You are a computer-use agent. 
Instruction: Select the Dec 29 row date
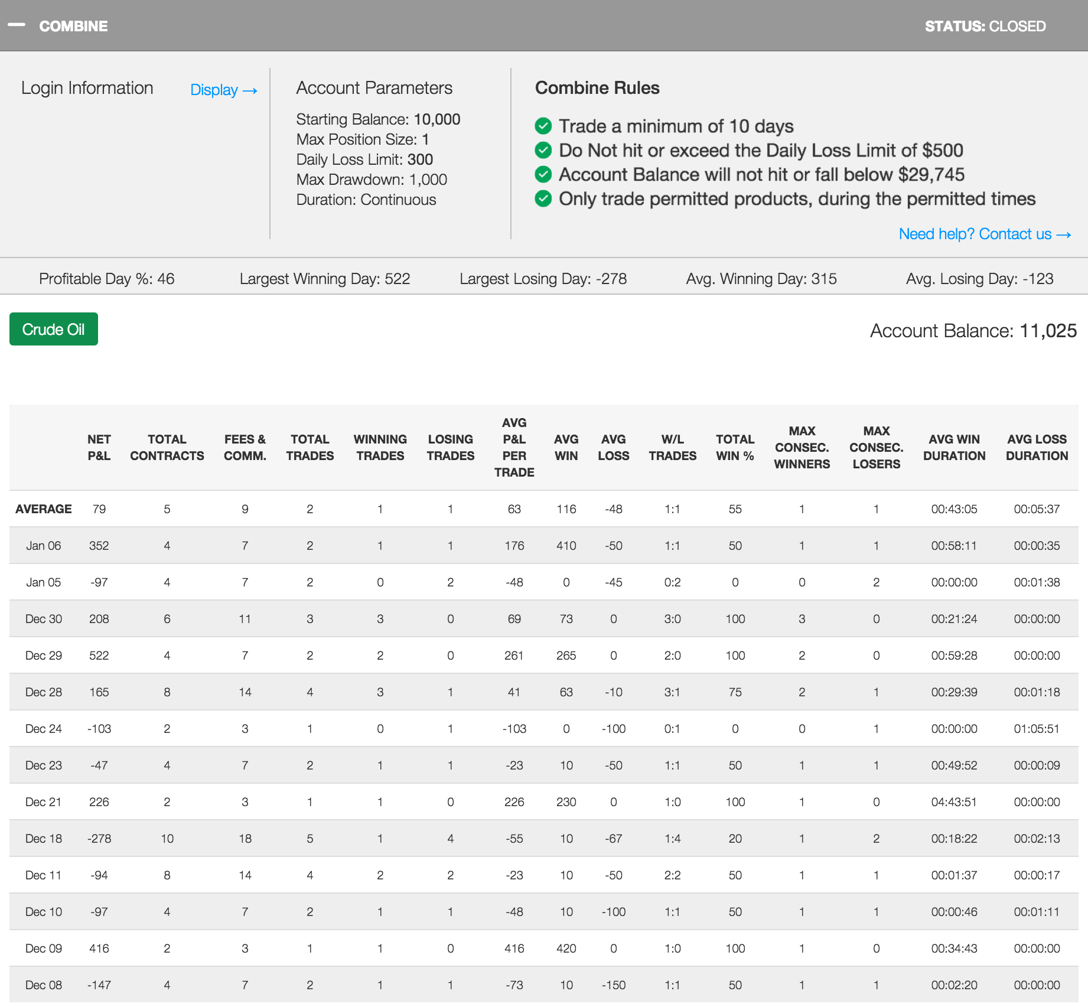[43, 656]
